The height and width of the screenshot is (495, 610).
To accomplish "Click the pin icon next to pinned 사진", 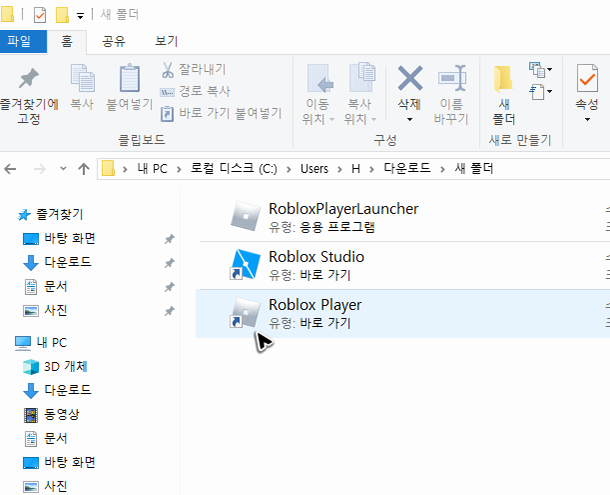I will coord(169,311).
